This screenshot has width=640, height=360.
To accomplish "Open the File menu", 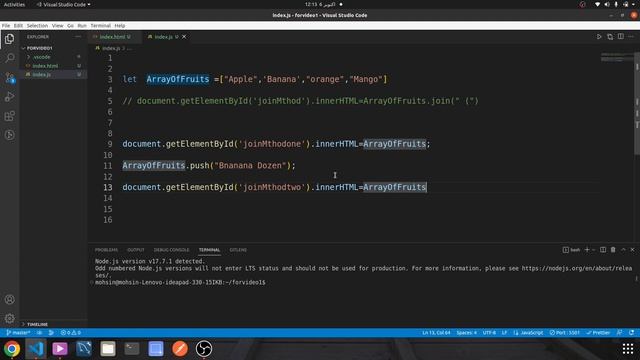I will click(6, 25).
